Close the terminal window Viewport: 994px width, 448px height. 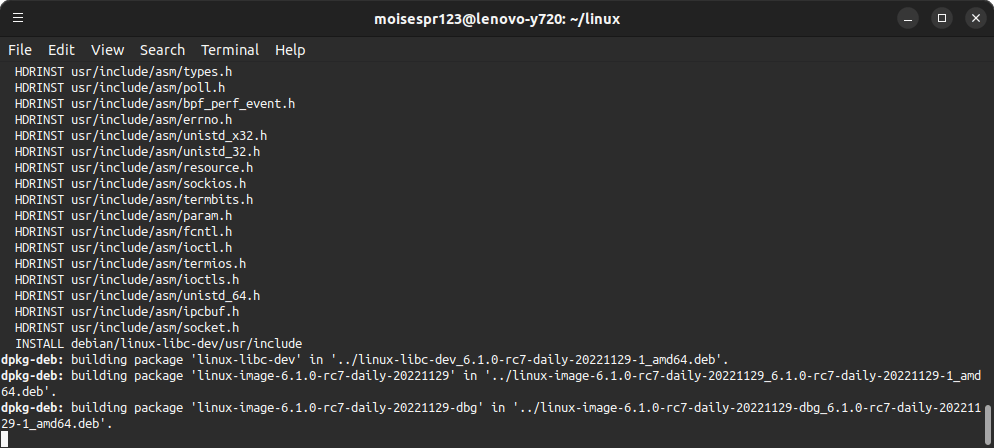(x=976, y=18)
